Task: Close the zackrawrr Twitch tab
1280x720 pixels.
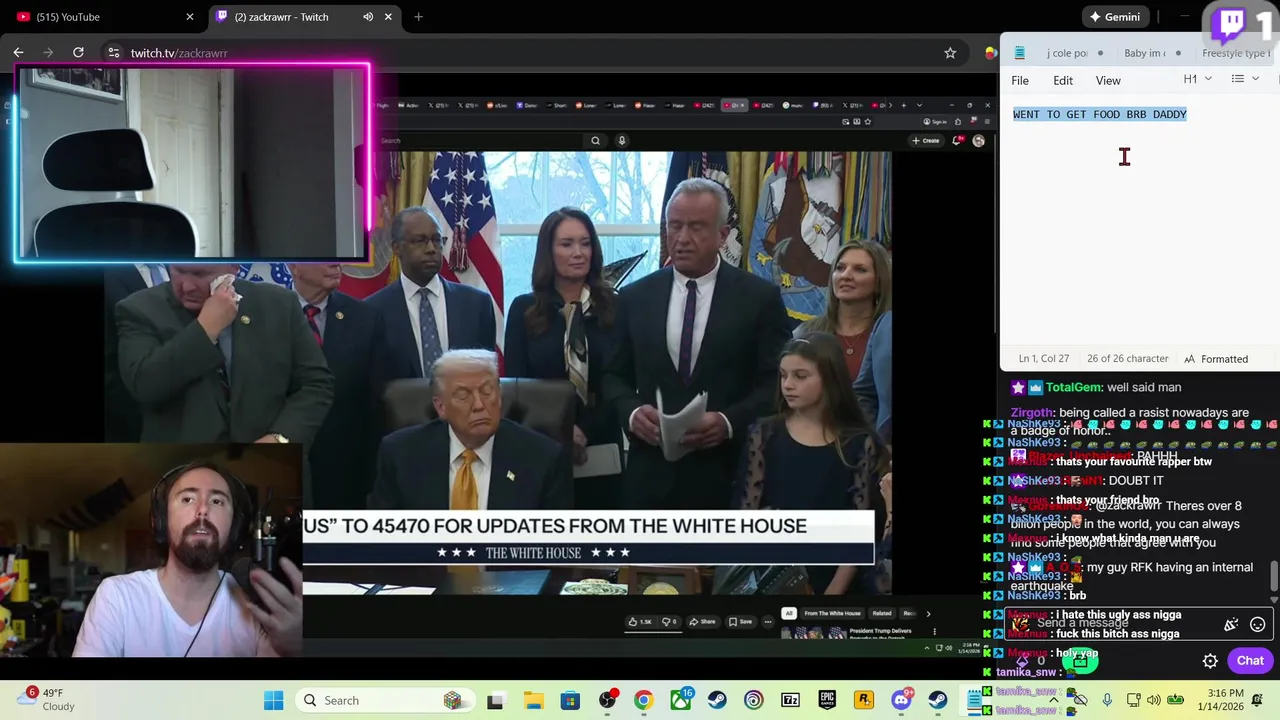Action: click(388, 17)
